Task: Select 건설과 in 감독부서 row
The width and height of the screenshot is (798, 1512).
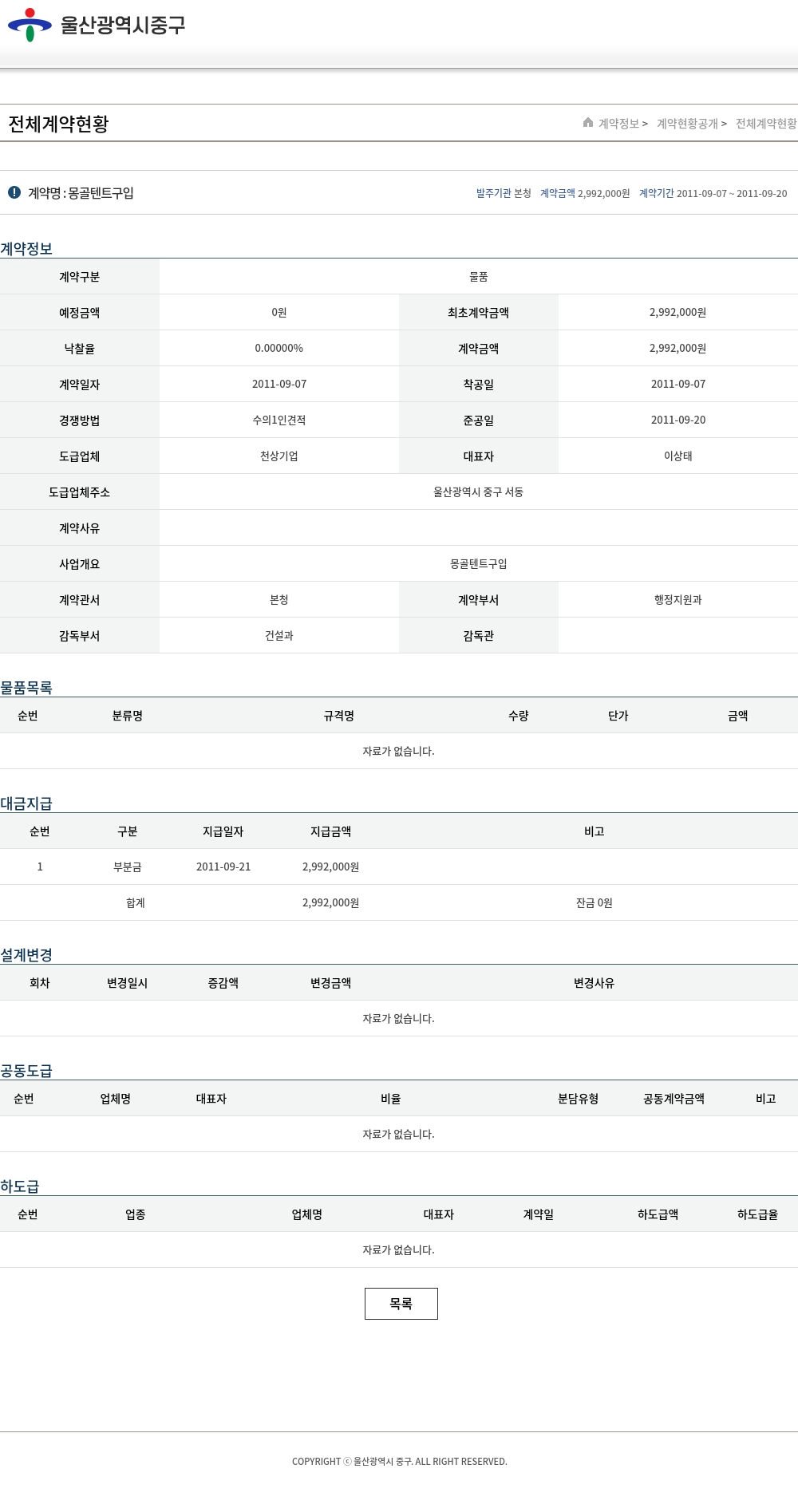Action: (x=279, y=635)
